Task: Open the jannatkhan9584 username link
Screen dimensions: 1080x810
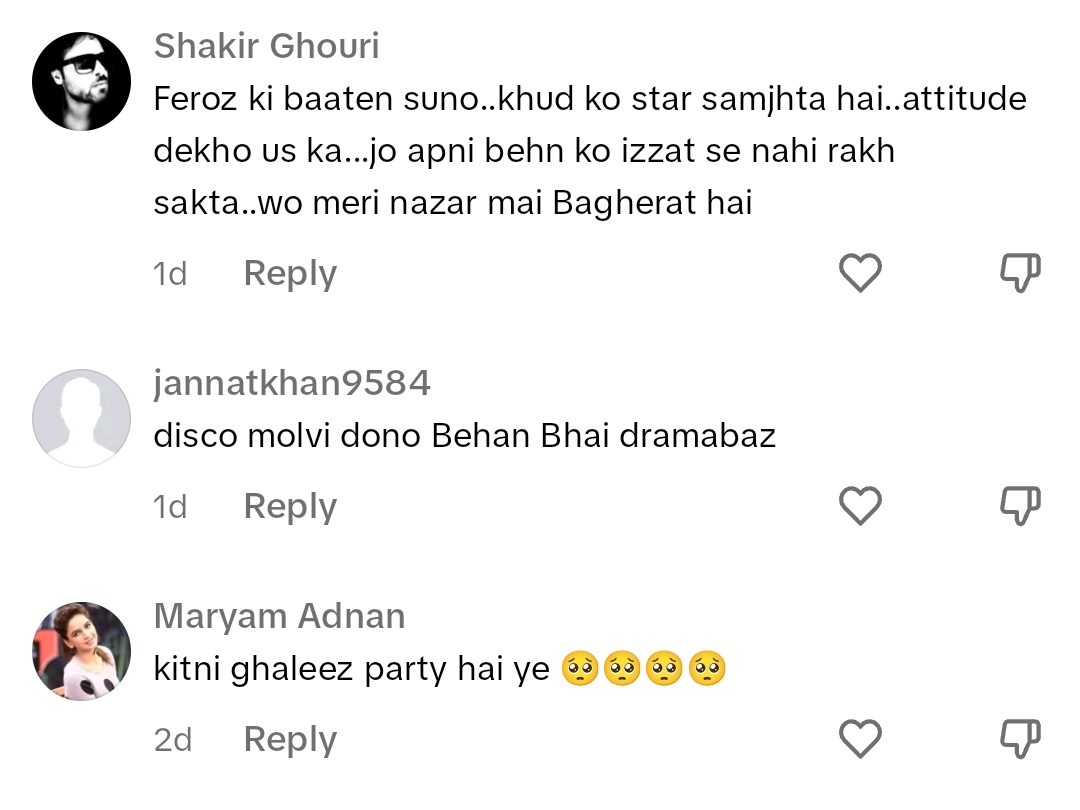Action: (x=292, y=383)
